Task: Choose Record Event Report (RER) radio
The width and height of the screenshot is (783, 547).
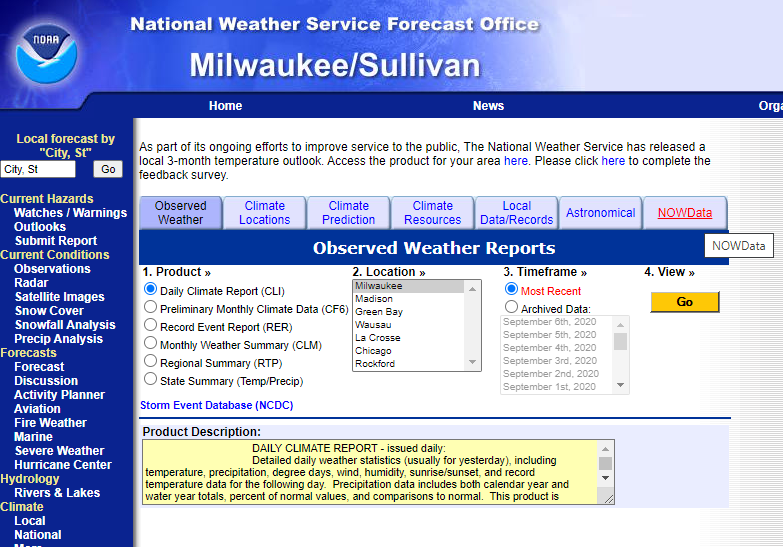Action: tap(150, 325)
